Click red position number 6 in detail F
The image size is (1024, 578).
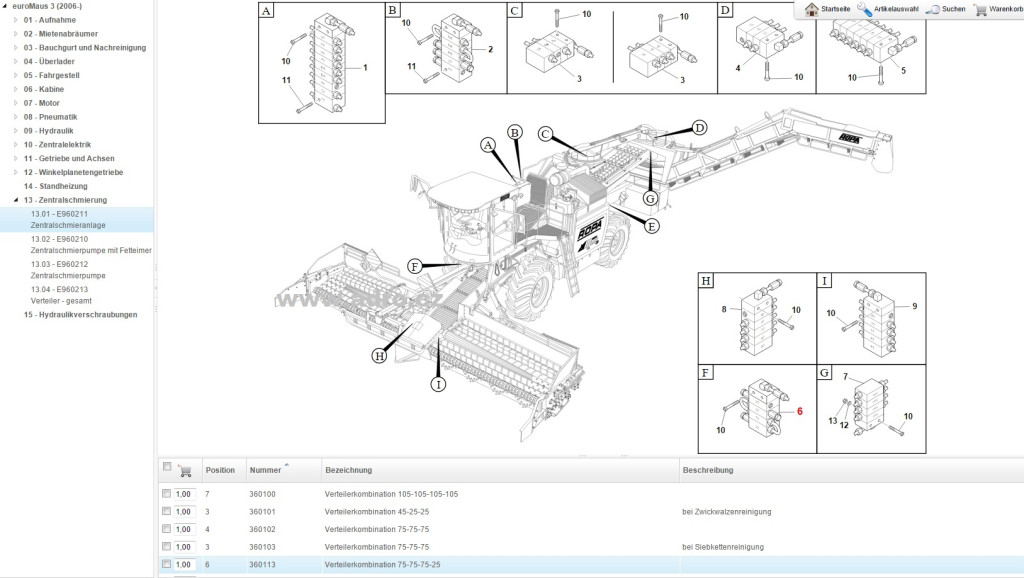click(x=799, y=411)
